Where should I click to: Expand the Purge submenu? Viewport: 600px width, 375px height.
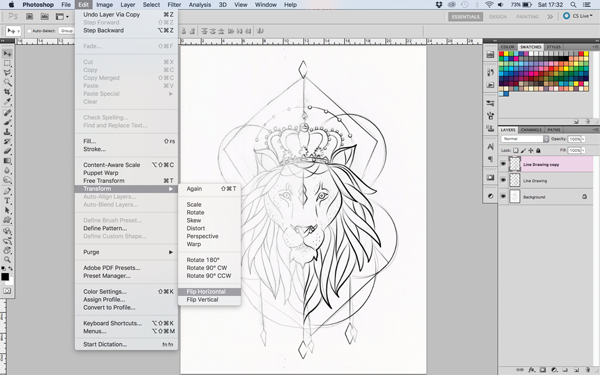(x=126, y=252)
